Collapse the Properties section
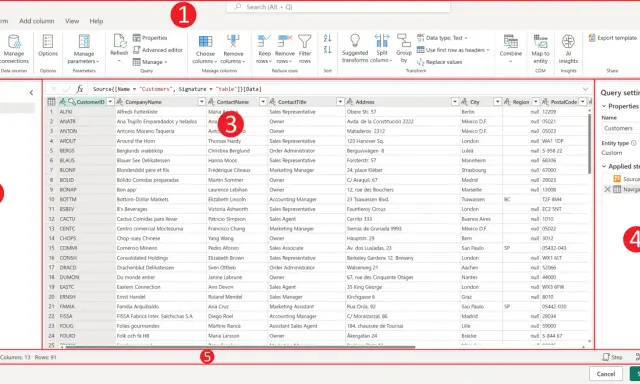The height and width of the screenshot is (384, 640). click(x=604, y=106)
